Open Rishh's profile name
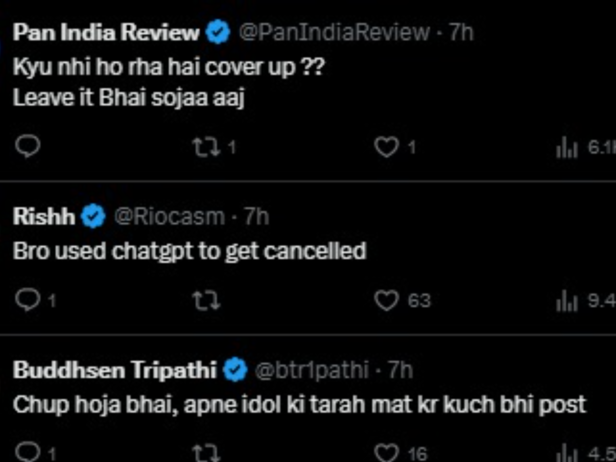 click(x=44, y=215)
